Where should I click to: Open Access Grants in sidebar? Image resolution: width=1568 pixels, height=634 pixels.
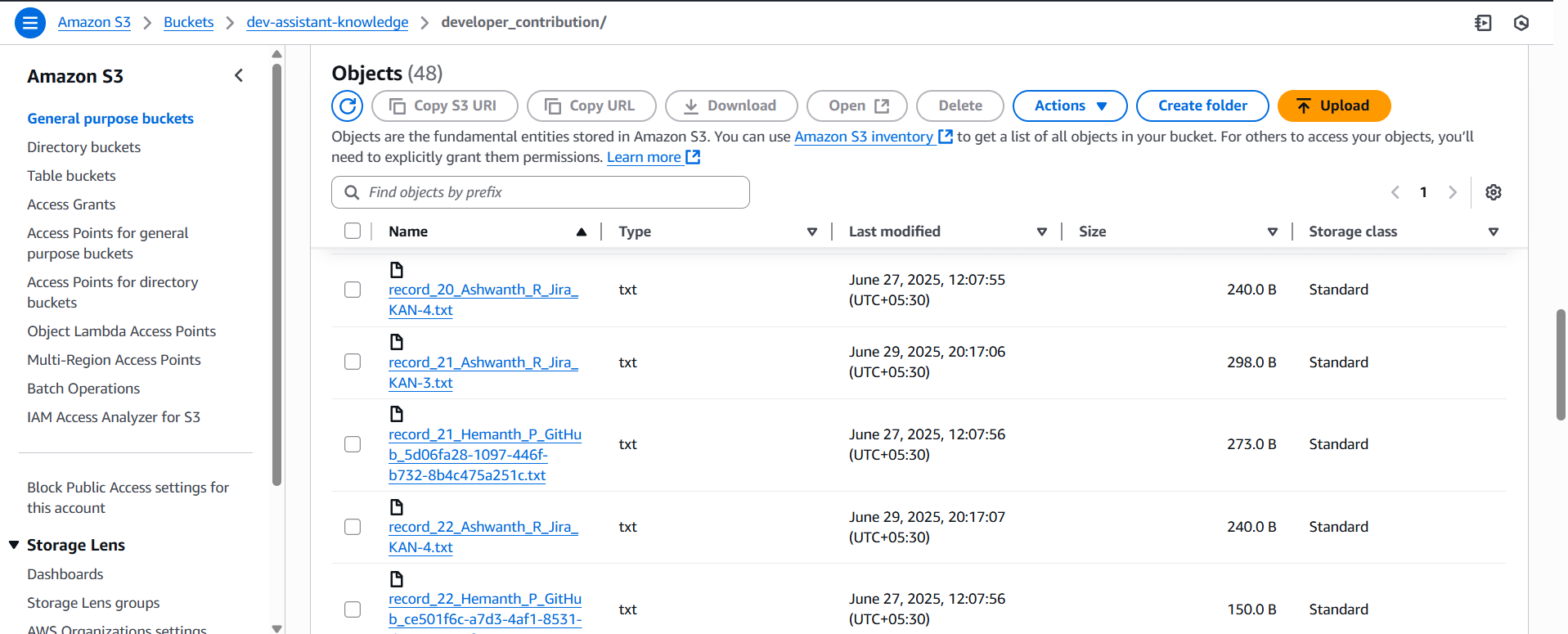click(x=71, y=205)
